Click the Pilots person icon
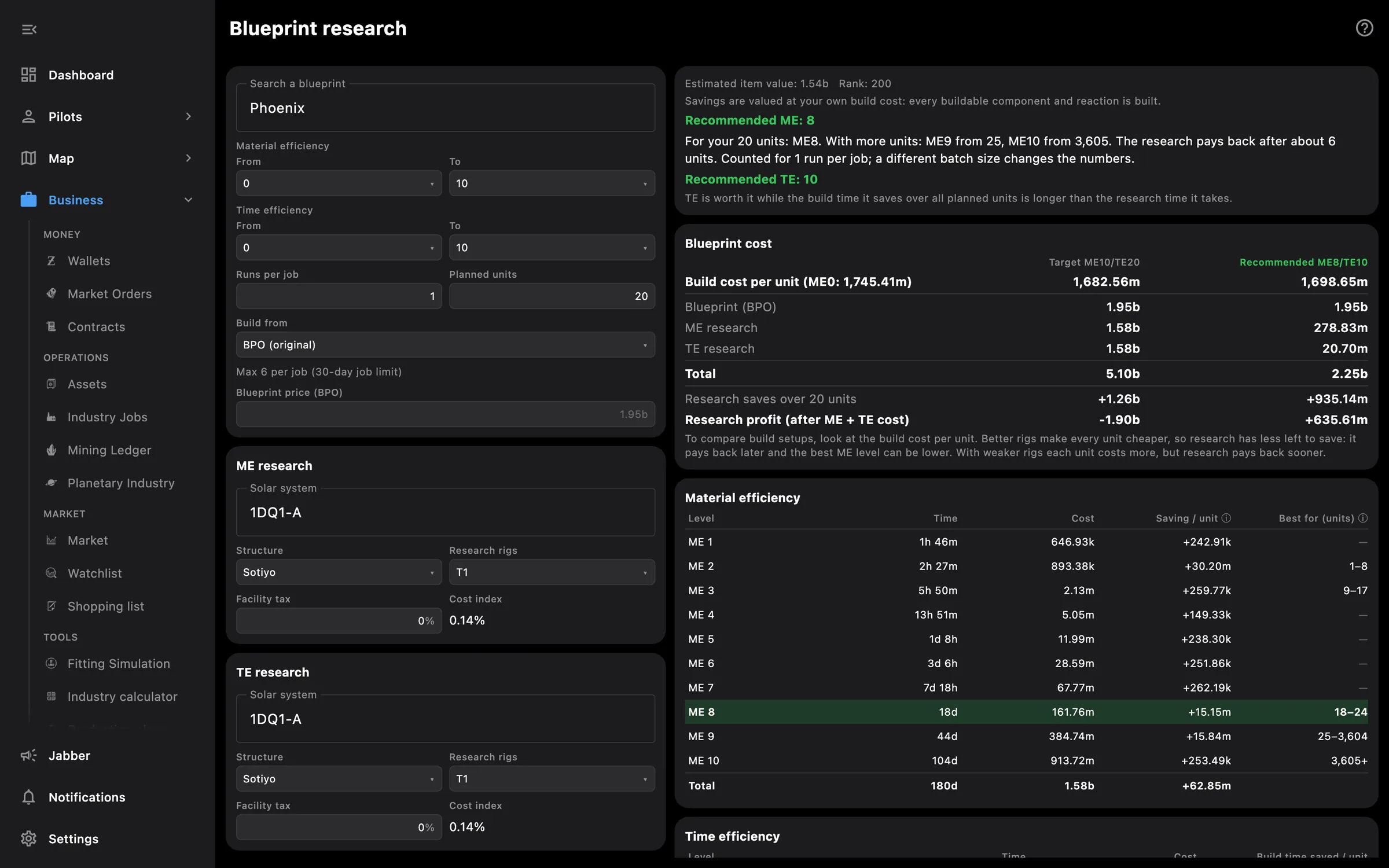 28,116
